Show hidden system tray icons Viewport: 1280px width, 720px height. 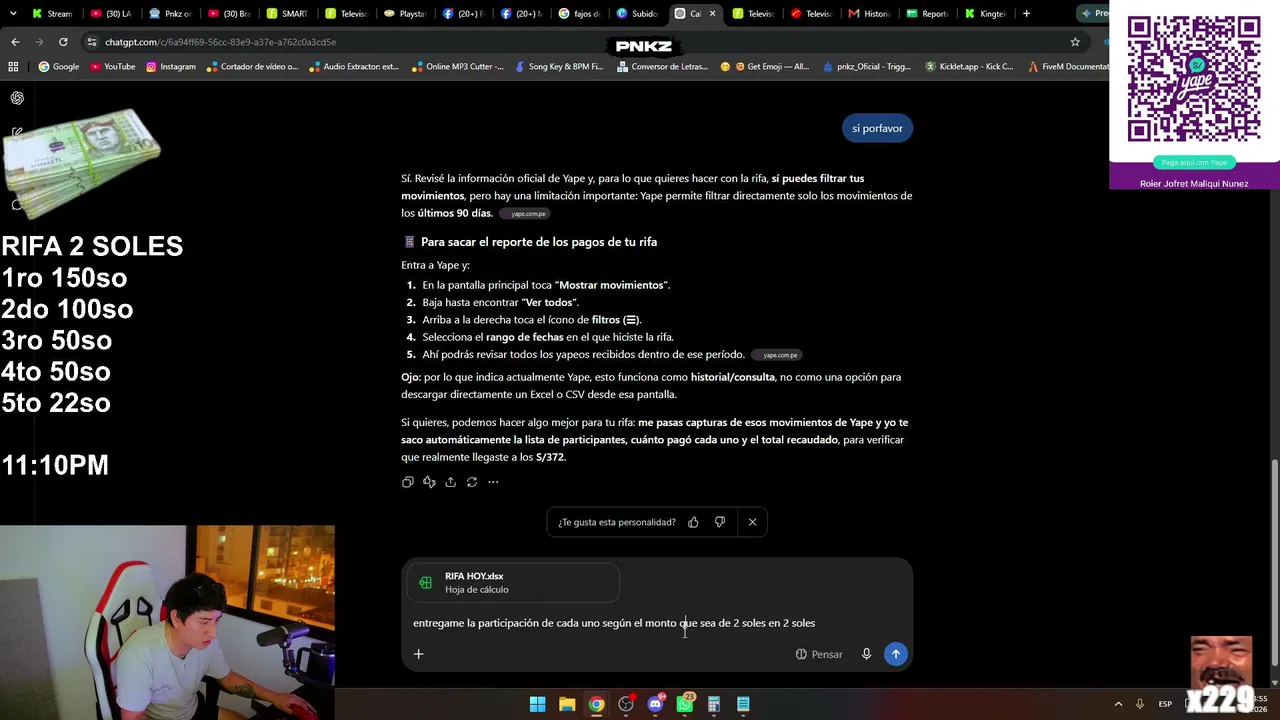click(x=1118, y=704)
